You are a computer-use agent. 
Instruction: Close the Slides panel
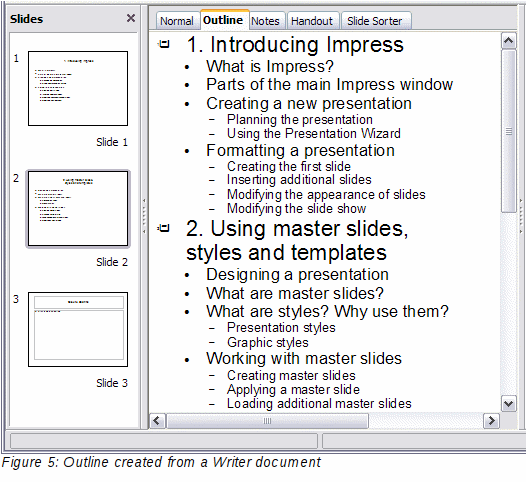point(131,18)
